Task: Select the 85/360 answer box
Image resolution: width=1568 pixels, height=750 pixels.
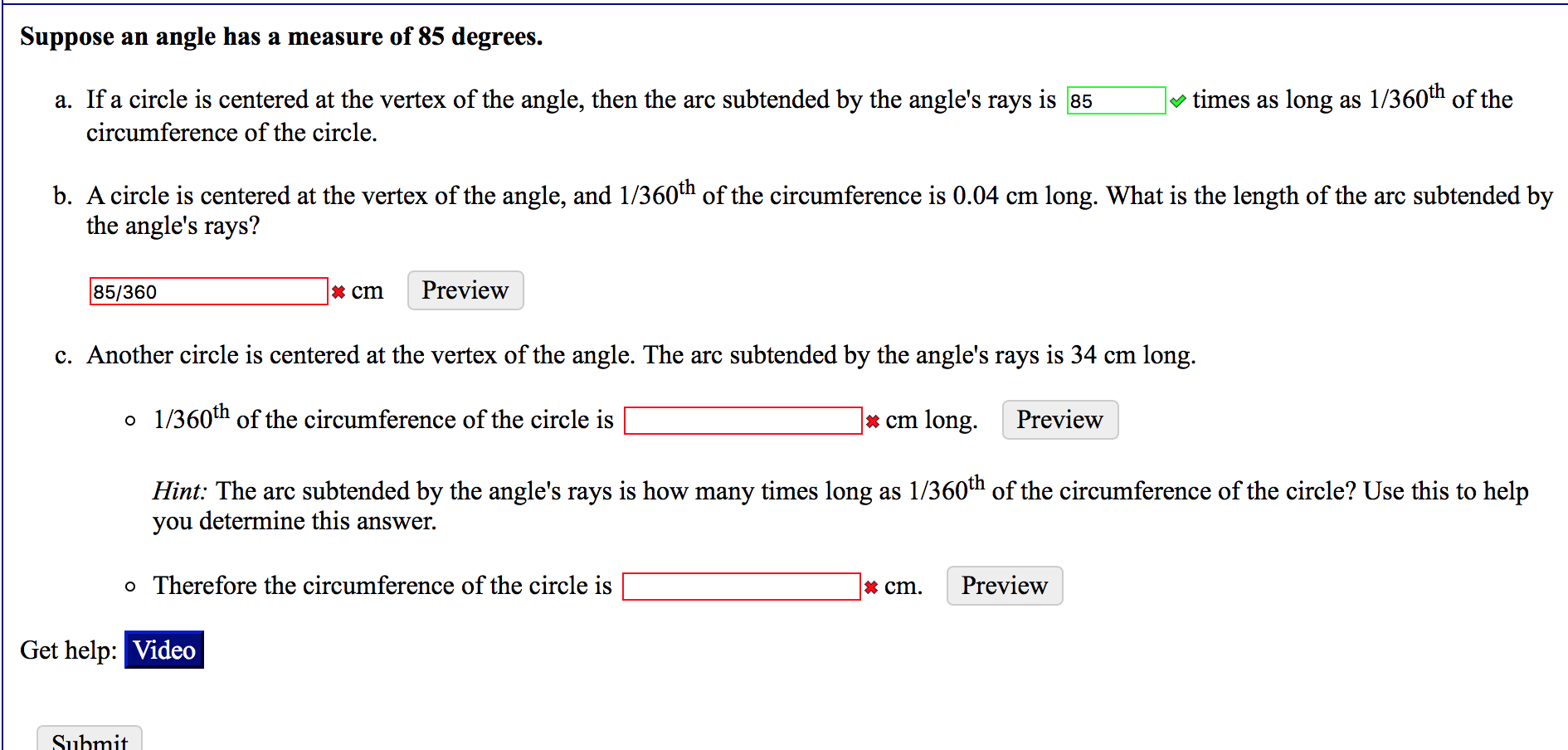Action: click(207, 291)
